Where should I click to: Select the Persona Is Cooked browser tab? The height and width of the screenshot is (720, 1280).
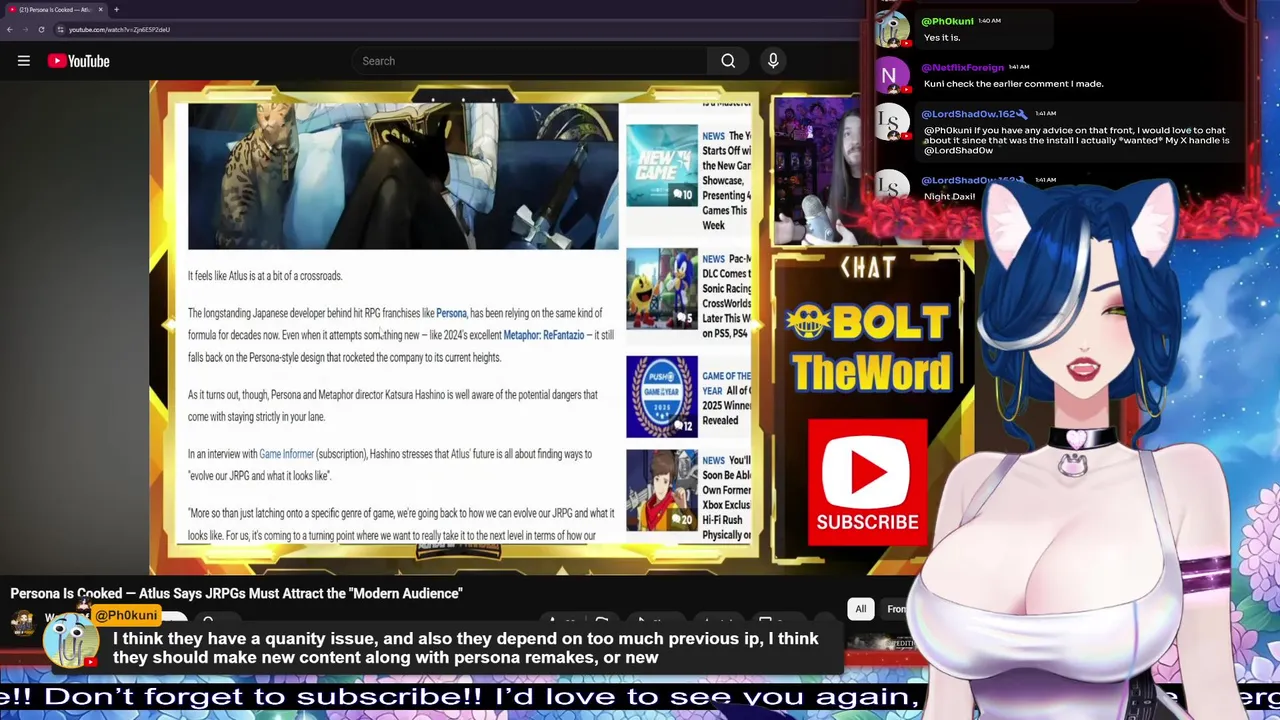(56, 9)
